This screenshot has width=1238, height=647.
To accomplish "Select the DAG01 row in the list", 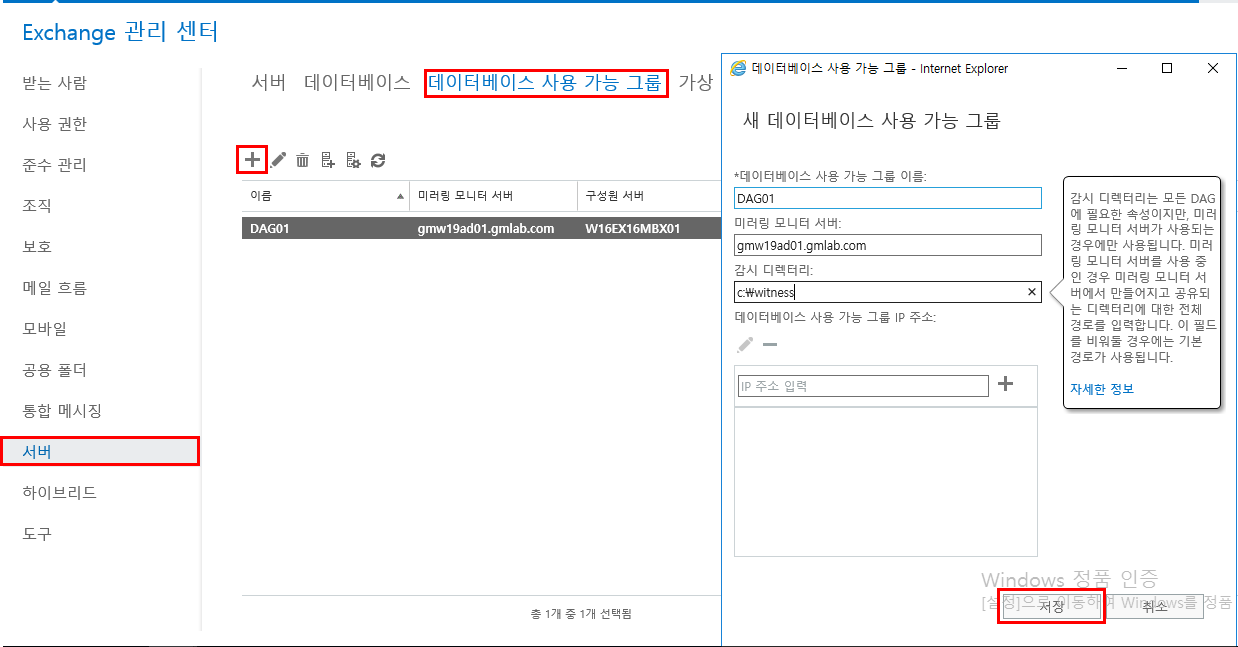I will (x=481, y=228).
